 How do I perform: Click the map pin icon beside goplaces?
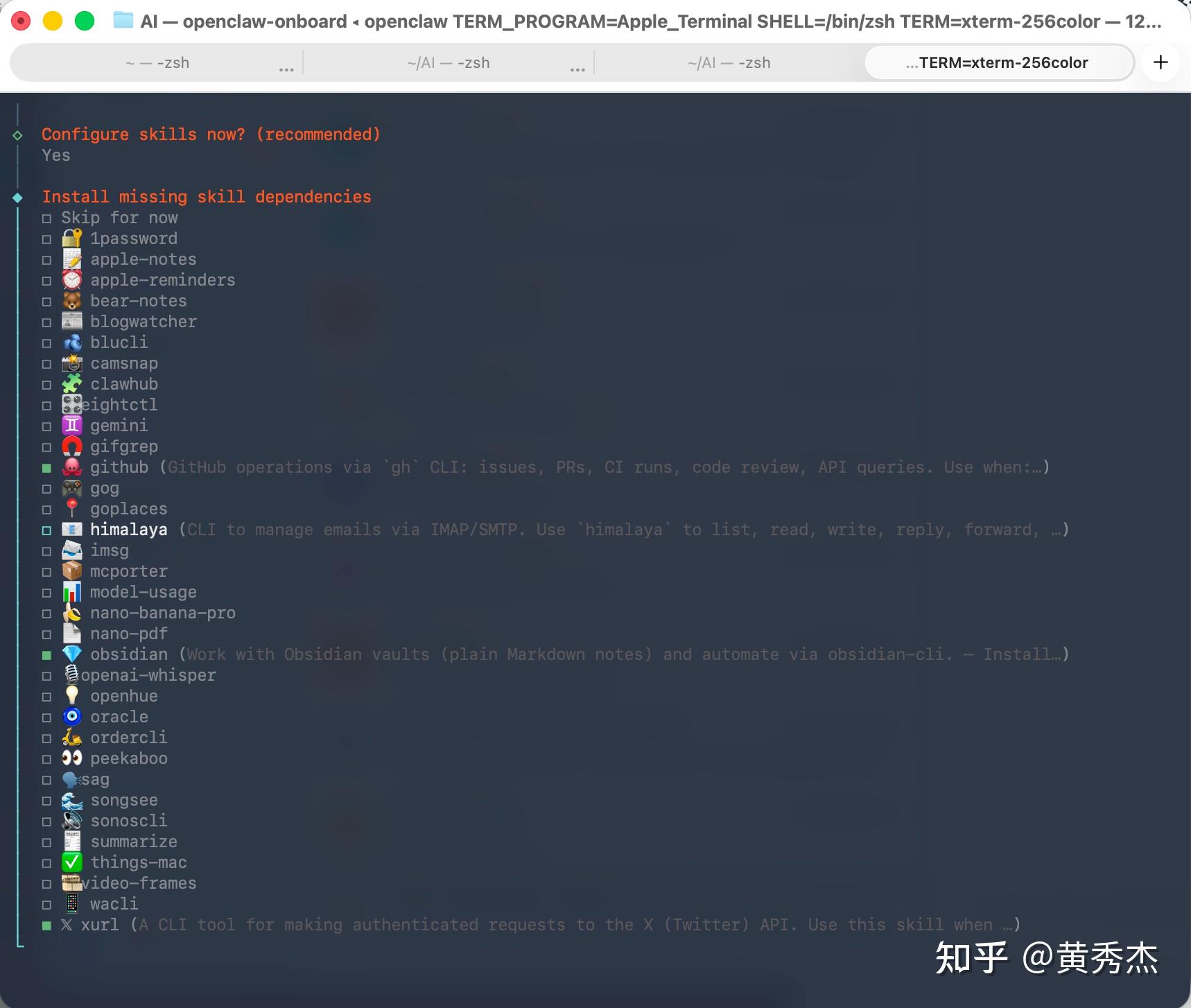pyautogui.click(x=72, y=509)
